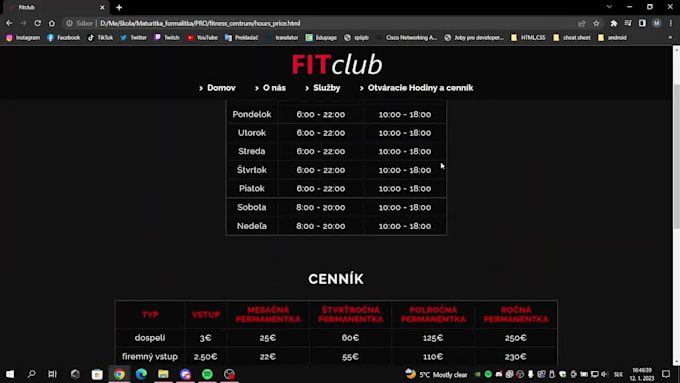680x383 pixels.
Task: Open Windows taskbar search
Action: [31, 374]
